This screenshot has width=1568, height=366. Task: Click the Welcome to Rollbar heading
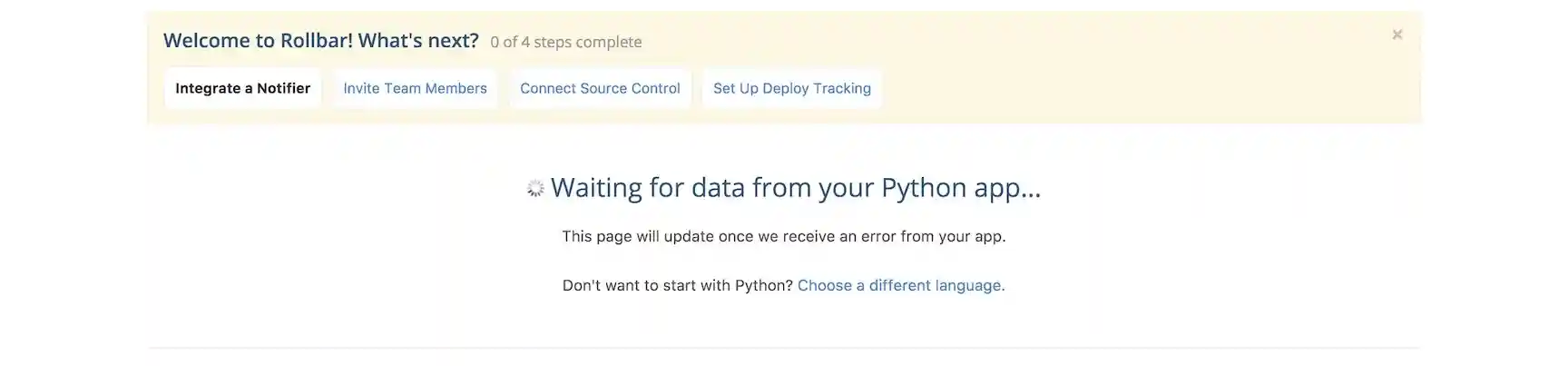320,41
